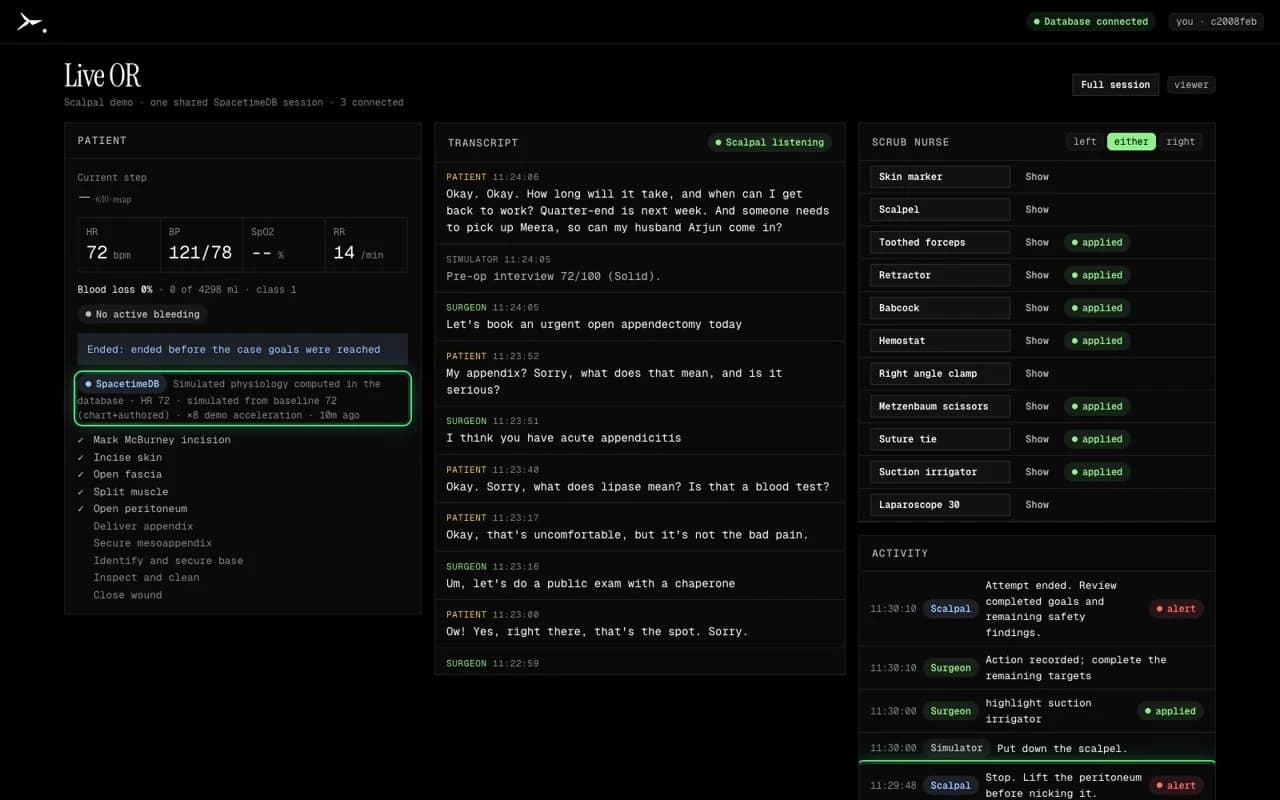Select the 'left' hand option
Screen dimensions: 1280x800
coord(1085,142)
